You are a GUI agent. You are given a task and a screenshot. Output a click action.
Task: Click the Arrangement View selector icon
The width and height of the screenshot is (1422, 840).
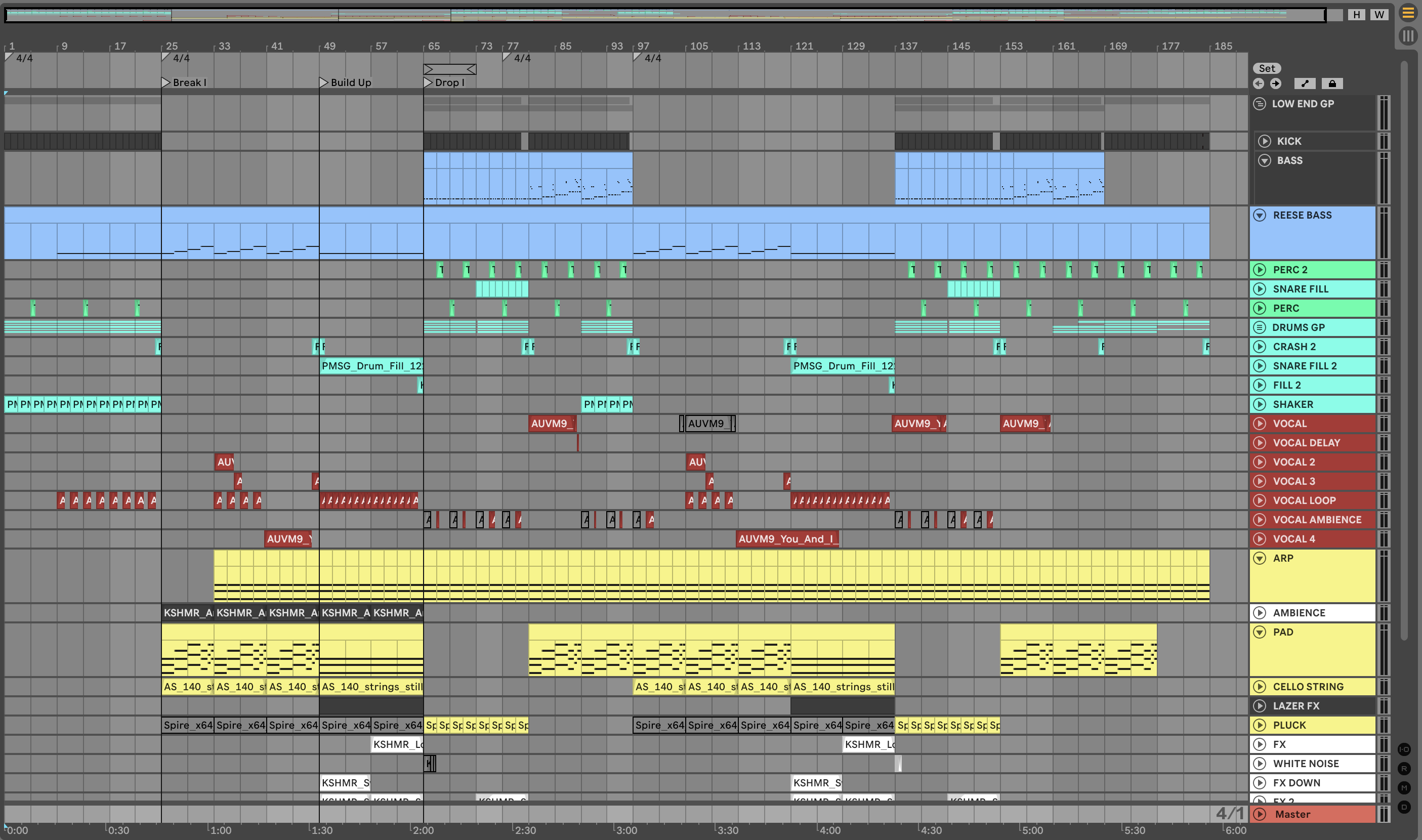(1408, 13)
